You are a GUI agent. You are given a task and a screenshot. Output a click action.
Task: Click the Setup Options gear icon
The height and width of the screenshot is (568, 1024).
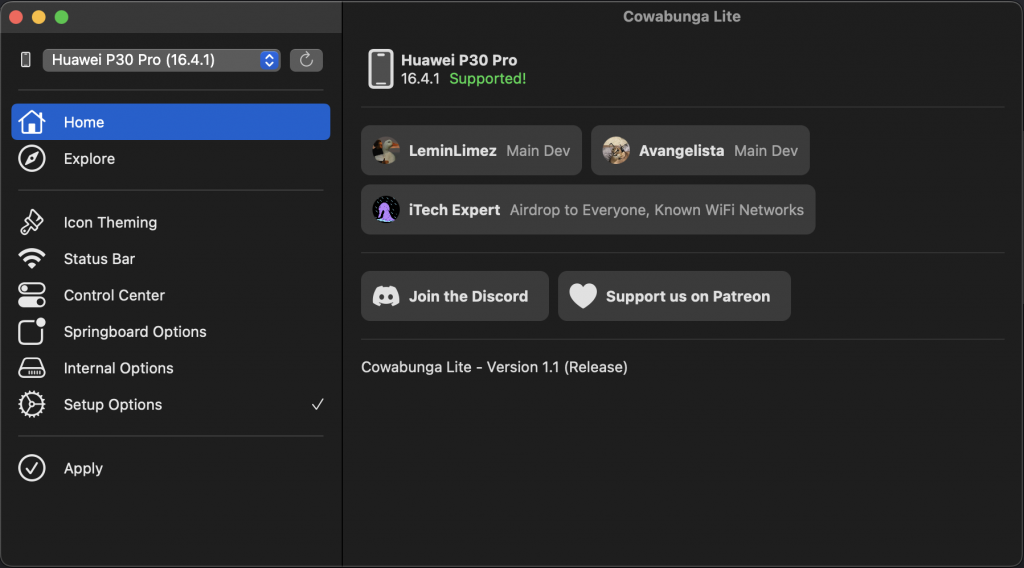coord(31,405)
